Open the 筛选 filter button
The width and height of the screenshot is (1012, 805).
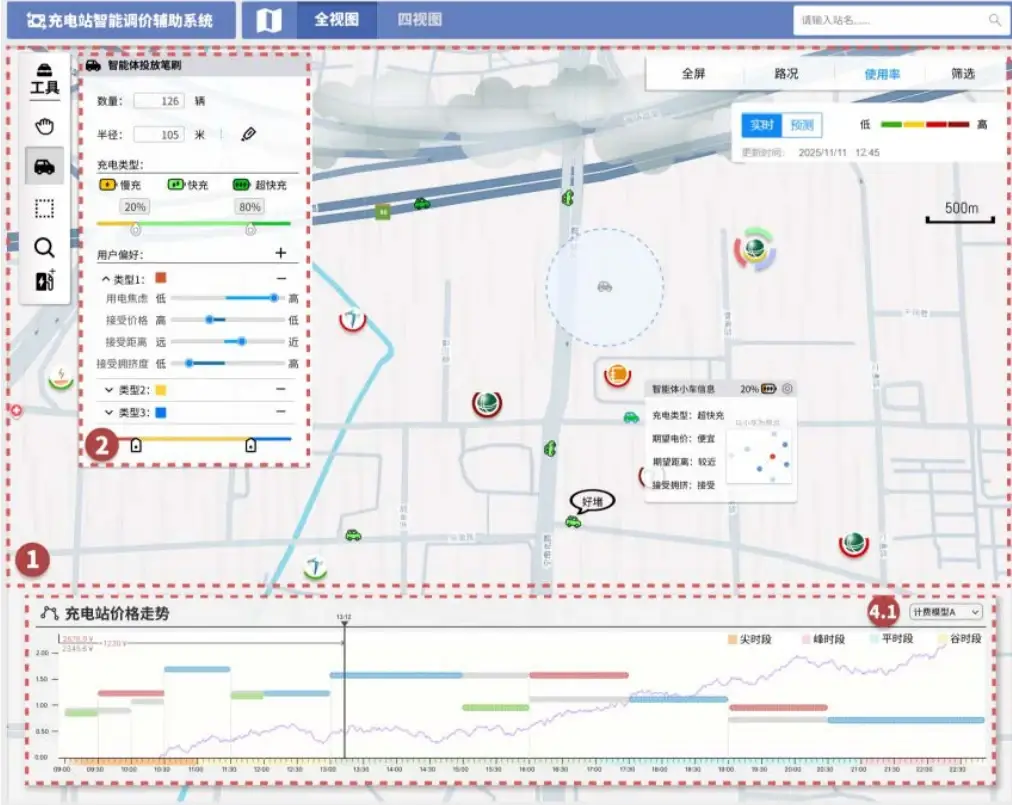click(963, 74)
